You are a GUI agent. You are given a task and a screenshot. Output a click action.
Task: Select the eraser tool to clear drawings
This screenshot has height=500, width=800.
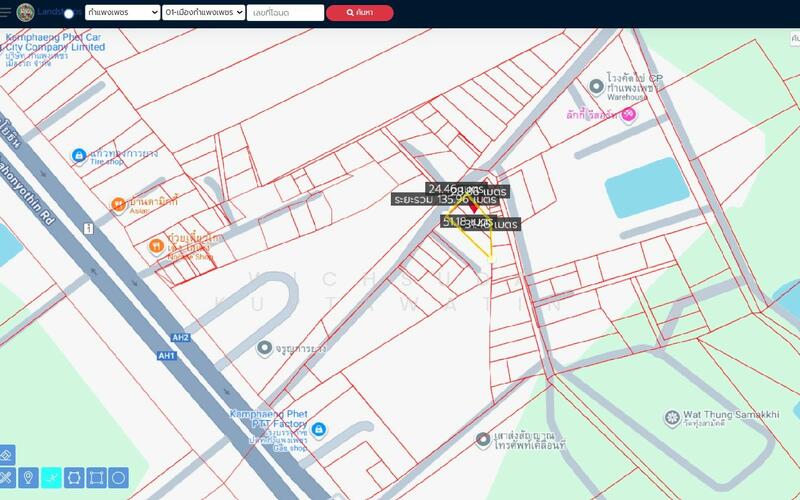[x=6, y=454]
